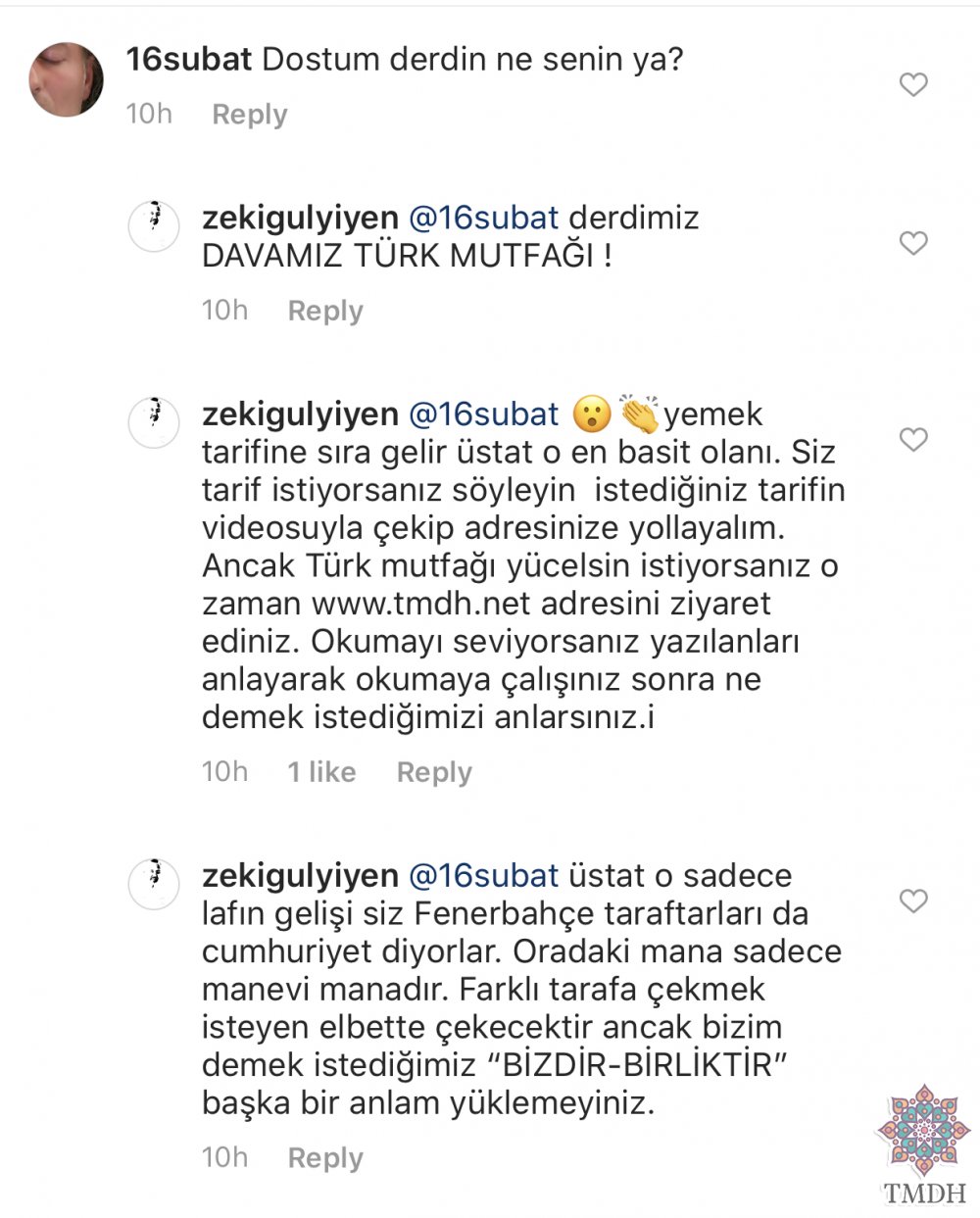Viewport: 980px width, 1218px height.
Task: Heart the "BİZDİR-BİRLİKTİR" comment
Action: (x=913, y=901)
